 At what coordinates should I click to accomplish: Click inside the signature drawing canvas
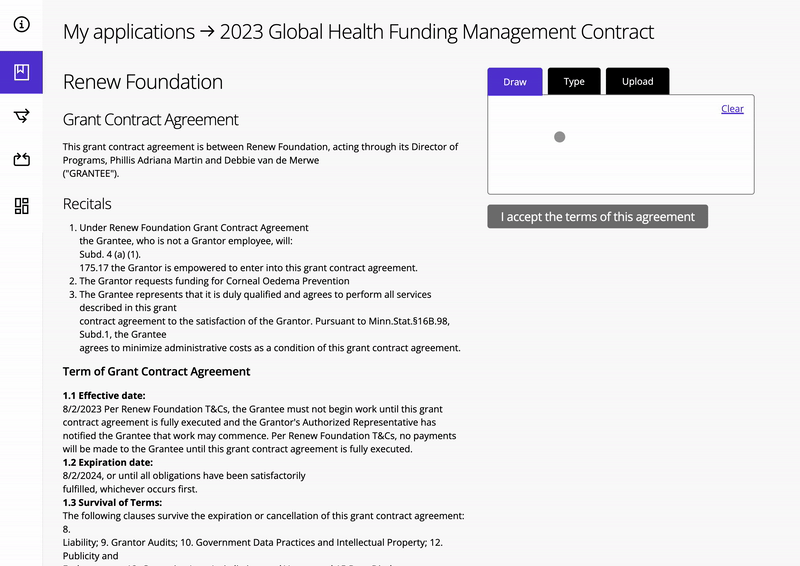pyautogui.click(x=620, y=144)
